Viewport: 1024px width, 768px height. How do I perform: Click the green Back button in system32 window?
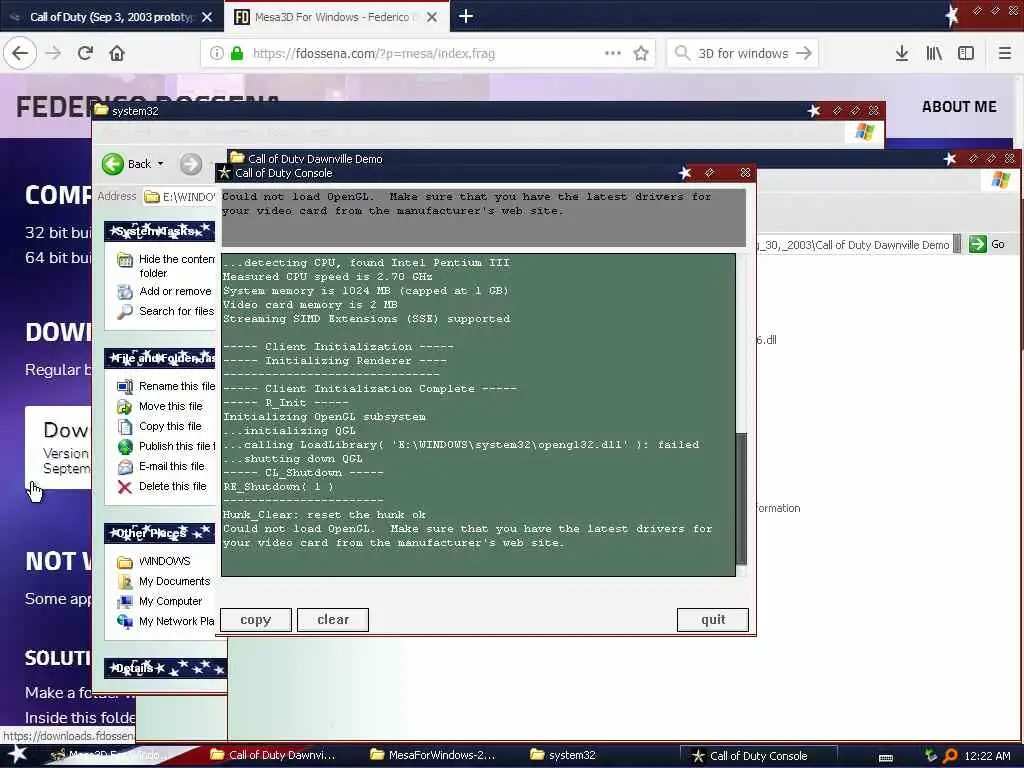[x=128, y=164]
